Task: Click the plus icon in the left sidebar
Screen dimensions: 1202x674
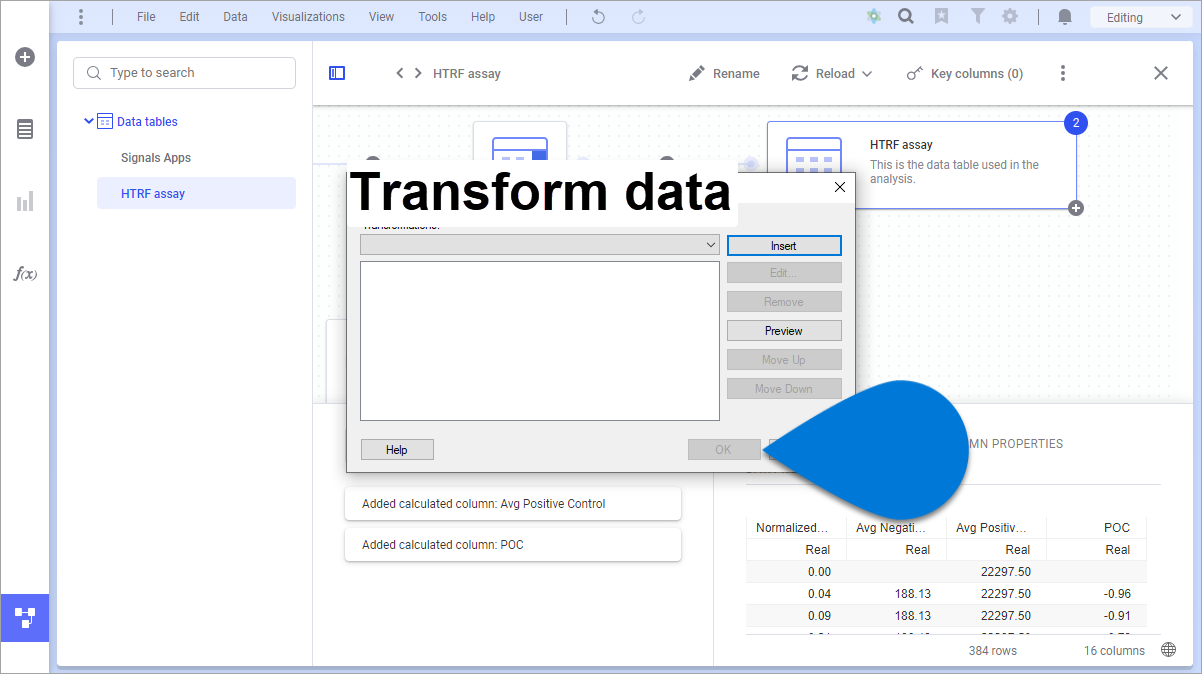Action: 25,57
